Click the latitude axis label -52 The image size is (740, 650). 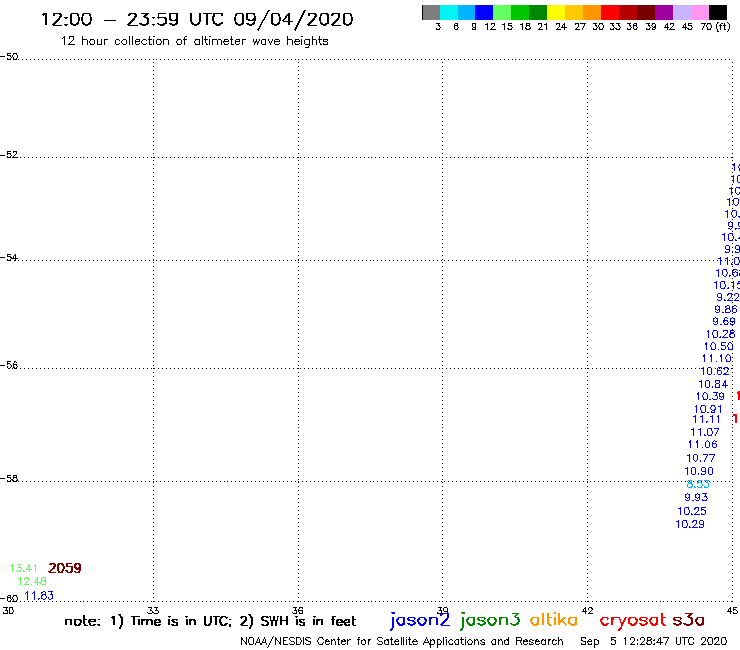click(9, 155)
